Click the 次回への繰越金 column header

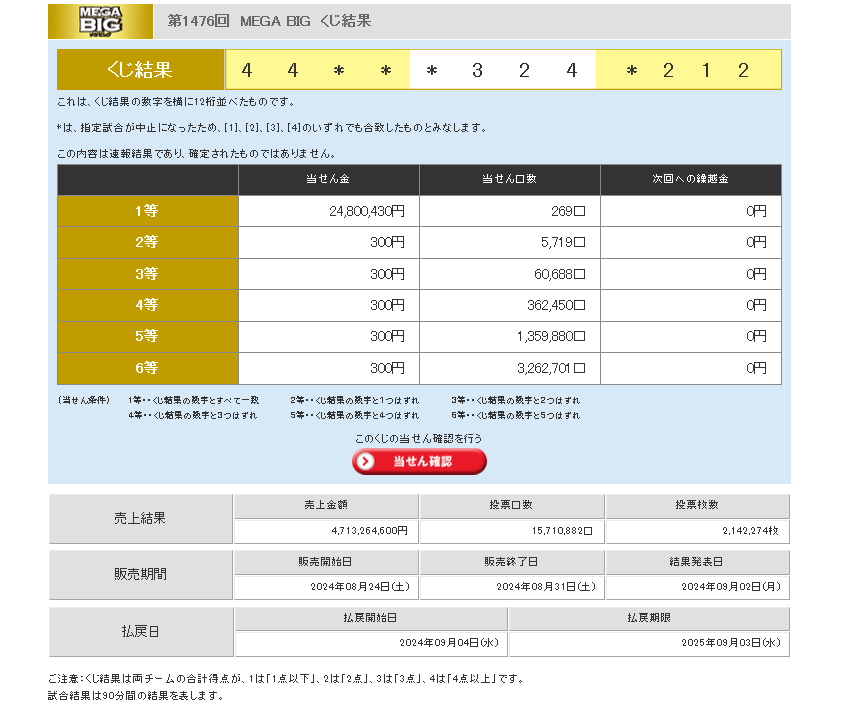691,179
